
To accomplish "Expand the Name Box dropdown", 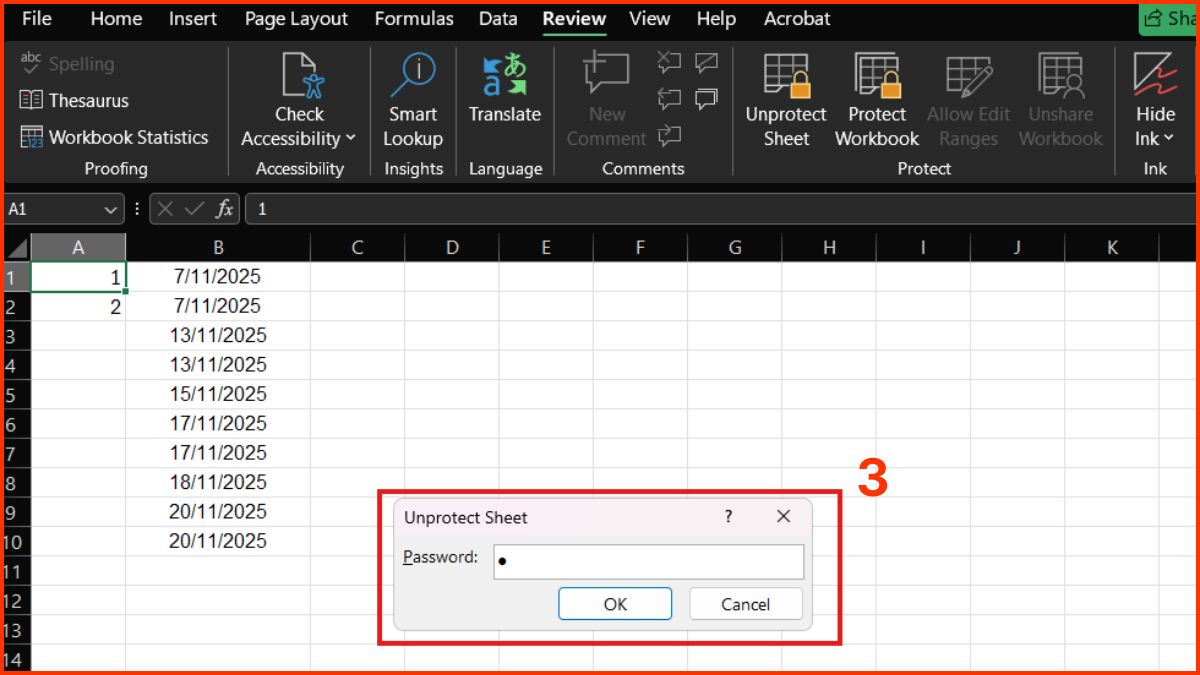I will pos(111,209).
